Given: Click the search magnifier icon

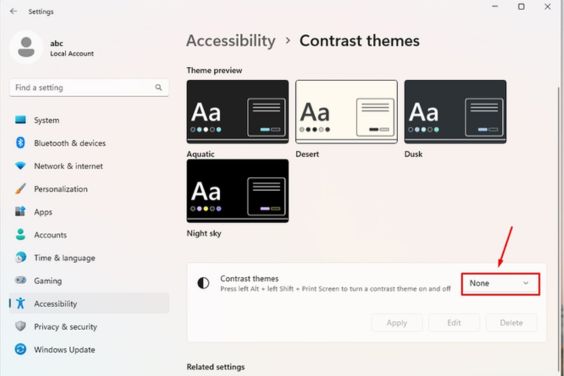Looking at the screenshot, I should (158, 87).
